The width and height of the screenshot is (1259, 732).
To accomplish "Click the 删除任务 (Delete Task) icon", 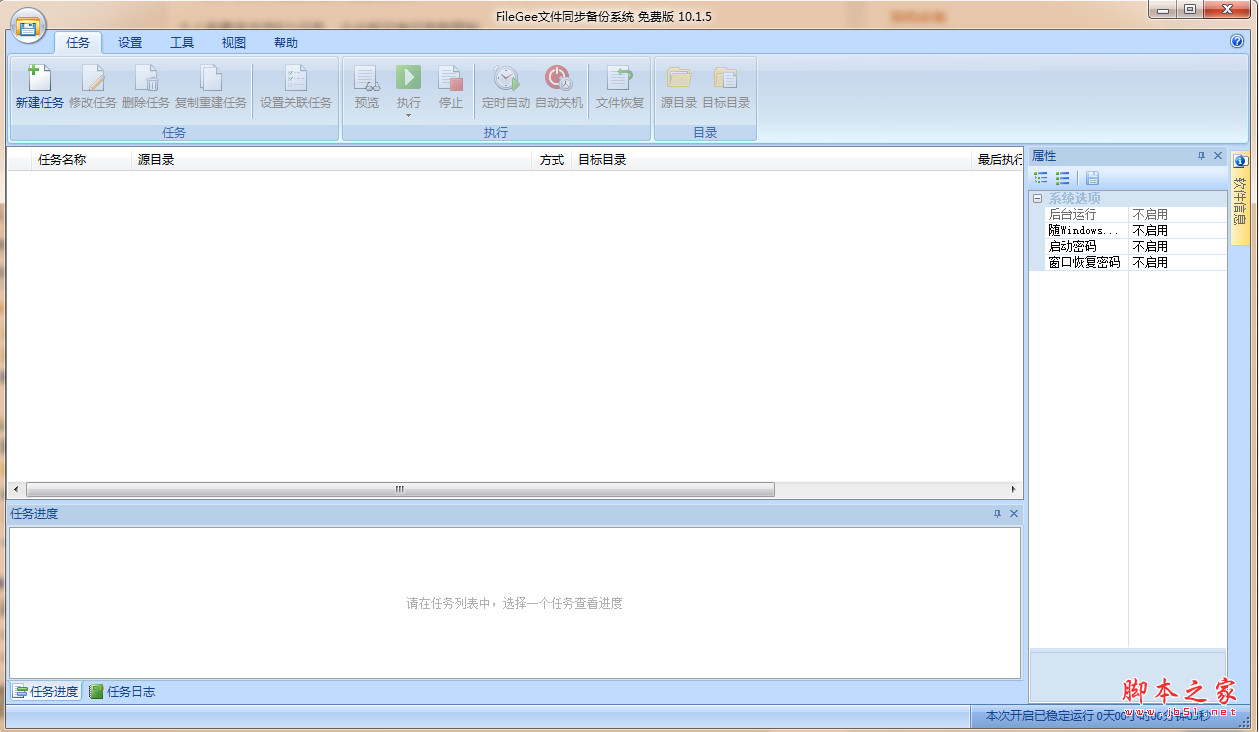I will 146,79.
